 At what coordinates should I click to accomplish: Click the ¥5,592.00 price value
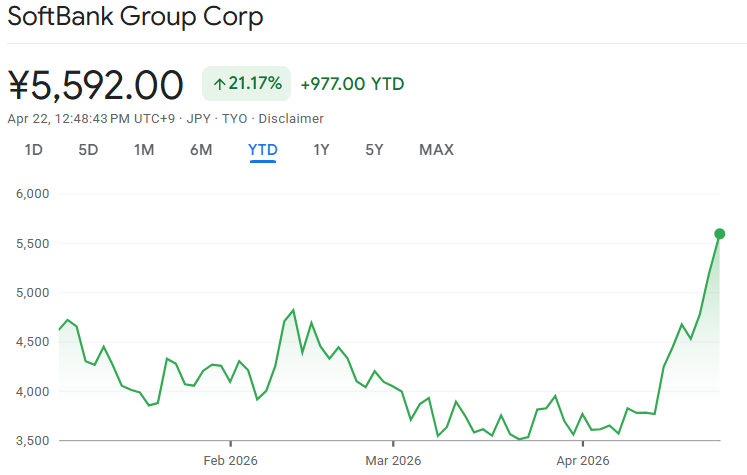tap(96, 85)
